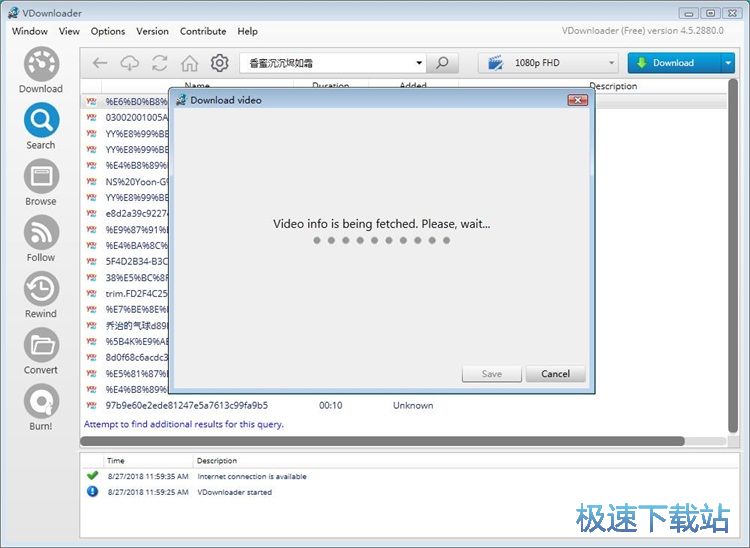This screenshot has height=548, width=750.
Task: Click the blue info status icon
Action: point(92,491)
